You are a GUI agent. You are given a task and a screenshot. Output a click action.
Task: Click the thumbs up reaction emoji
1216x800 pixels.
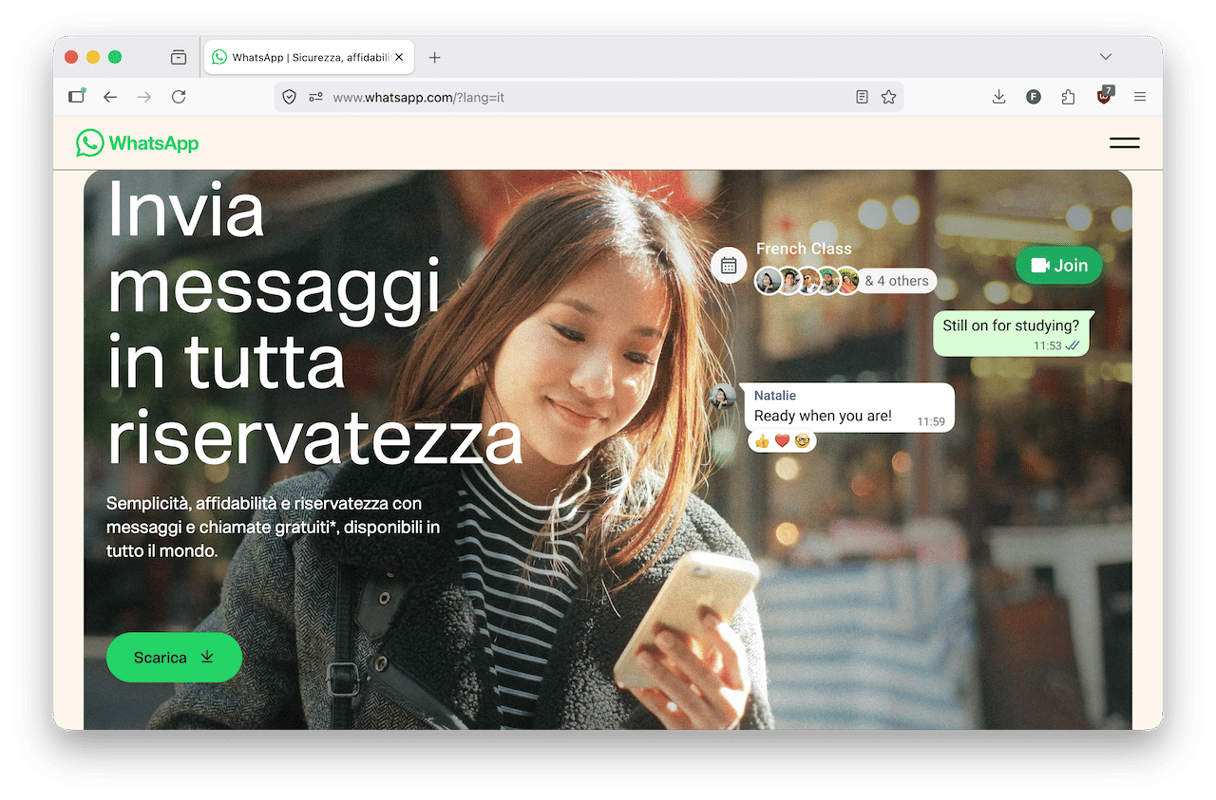click(x=762, y=441)
